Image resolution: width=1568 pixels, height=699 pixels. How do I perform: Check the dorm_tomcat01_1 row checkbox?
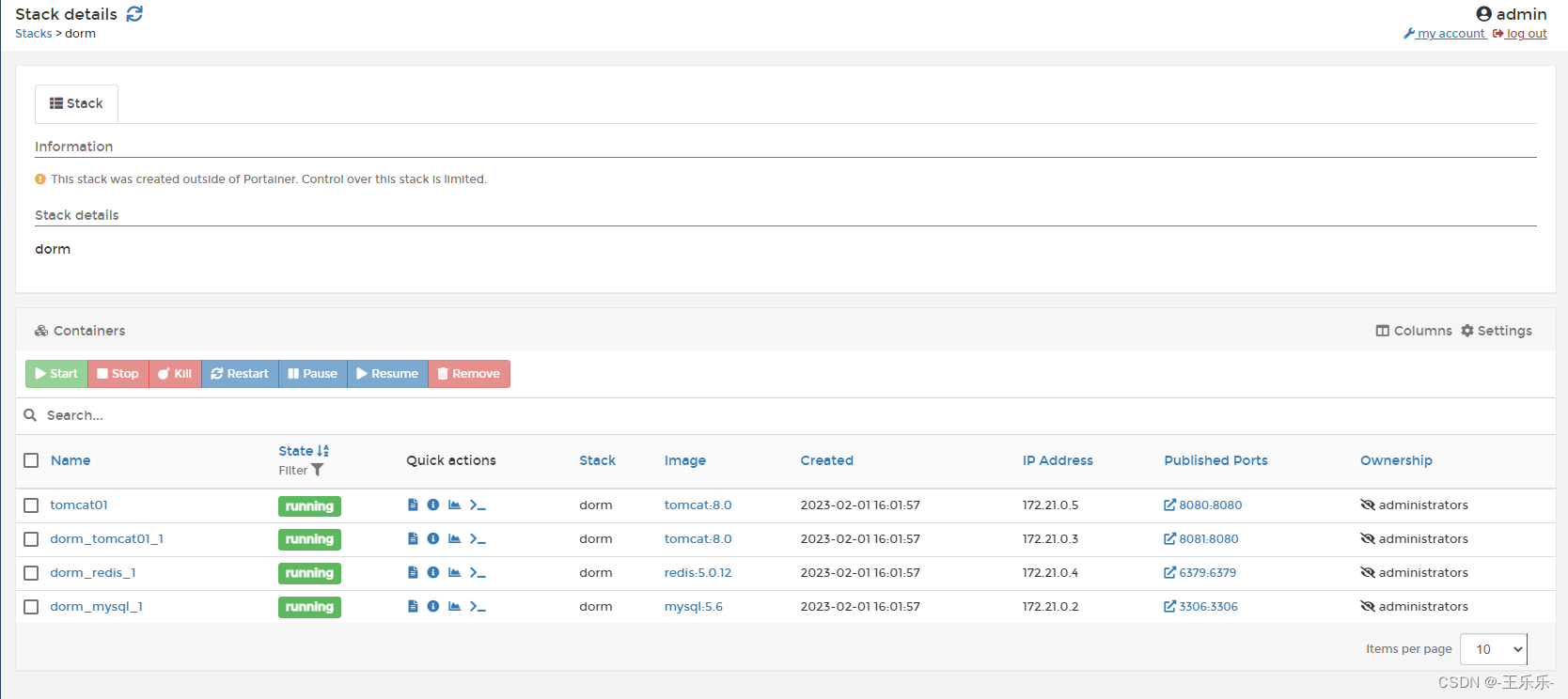point(31,539)
